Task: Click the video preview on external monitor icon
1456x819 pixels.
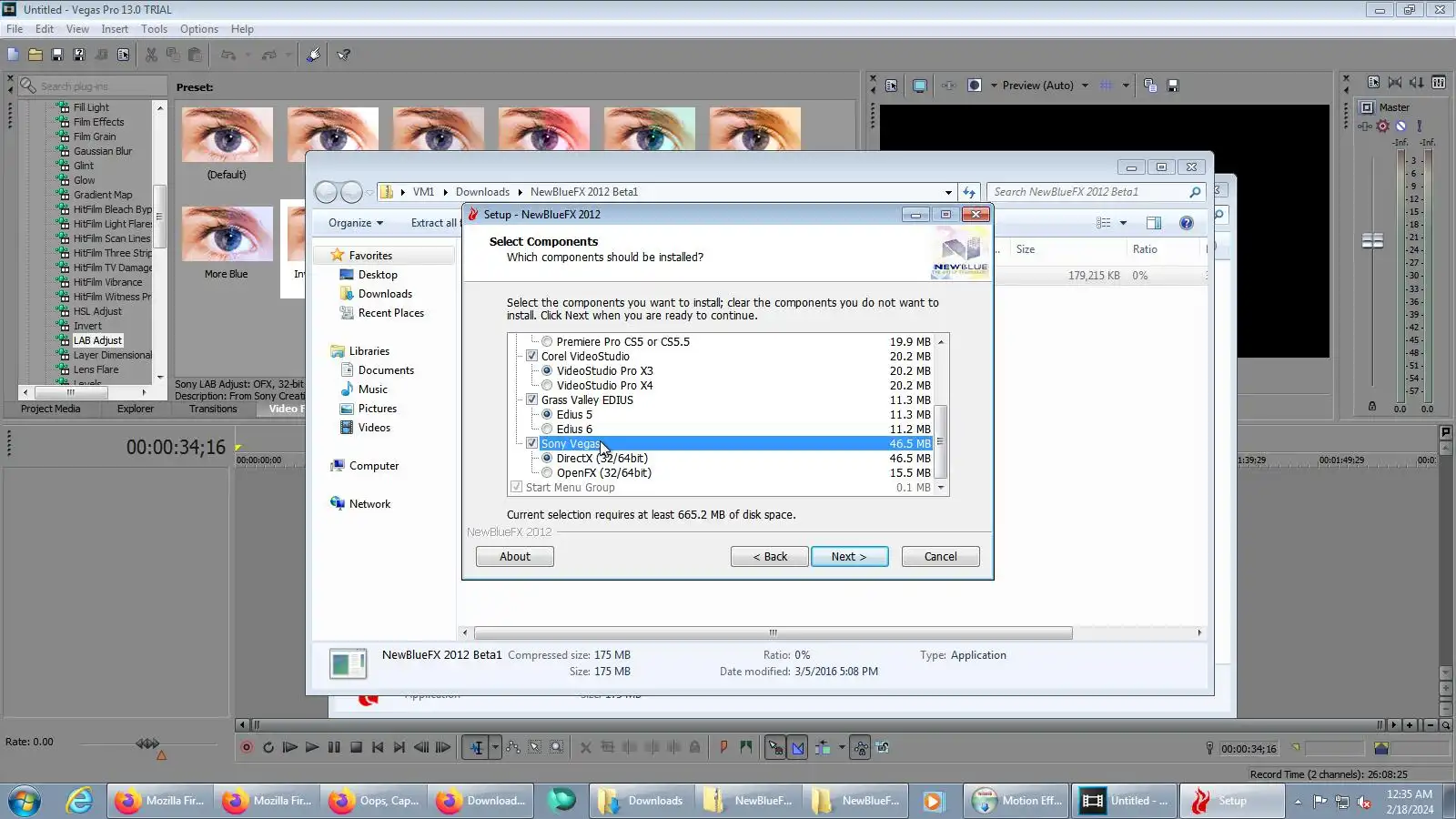Action: [x=920, y=86]
